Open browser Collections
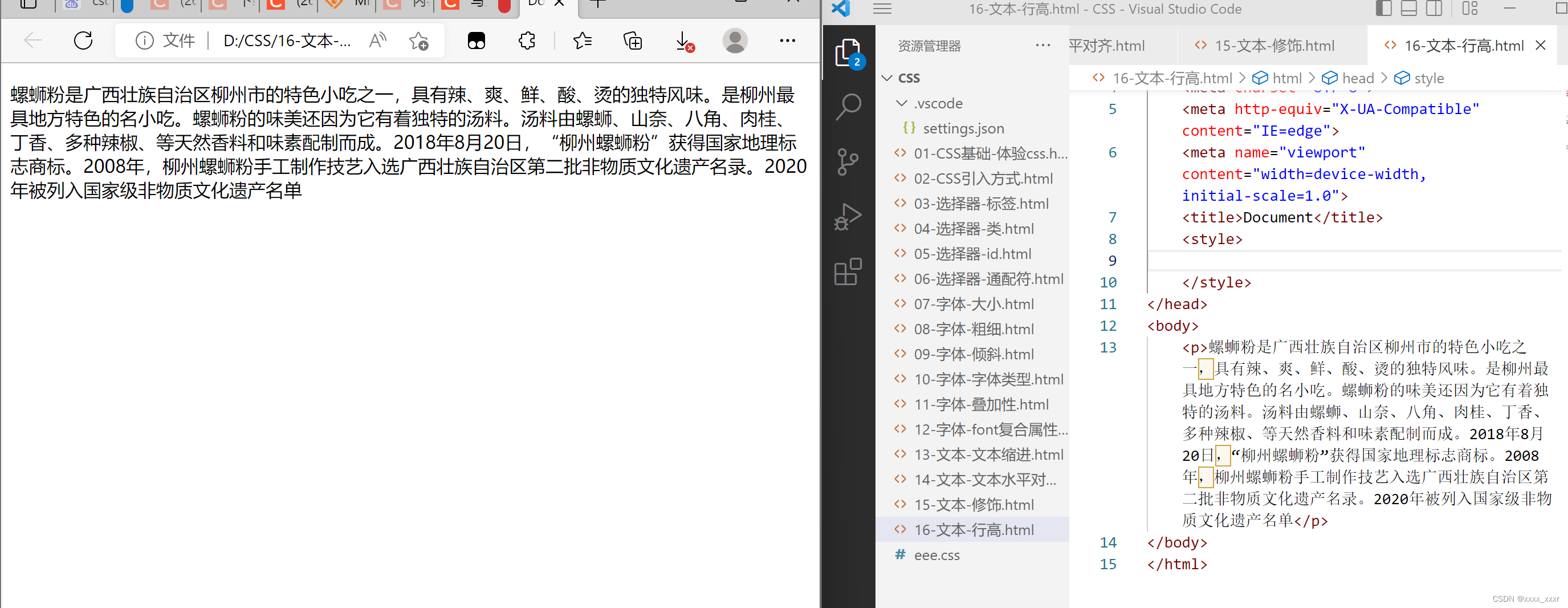The height and width of the screenshot is (608, 1568). click(x=633, y=41)
